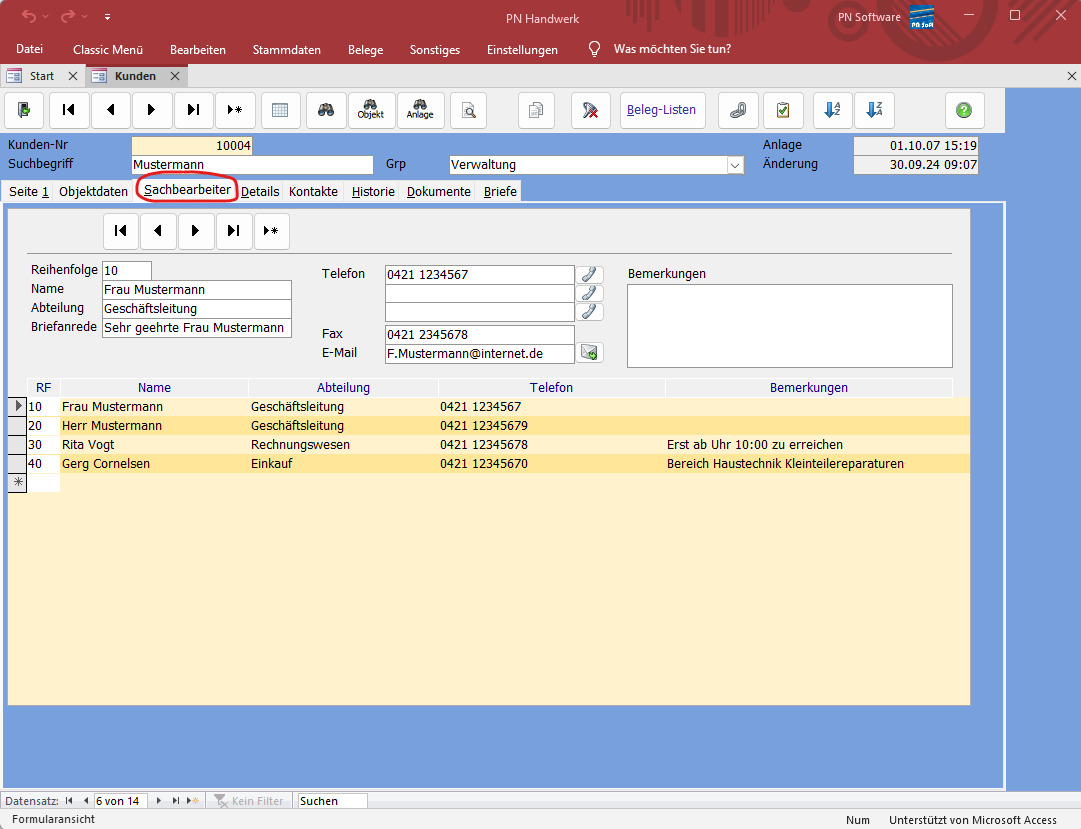Screen dimensions: 1081x829
Task: Go to previous Sachbearbeiter entry in sub-navigation
Action: (x=158, y=231)
